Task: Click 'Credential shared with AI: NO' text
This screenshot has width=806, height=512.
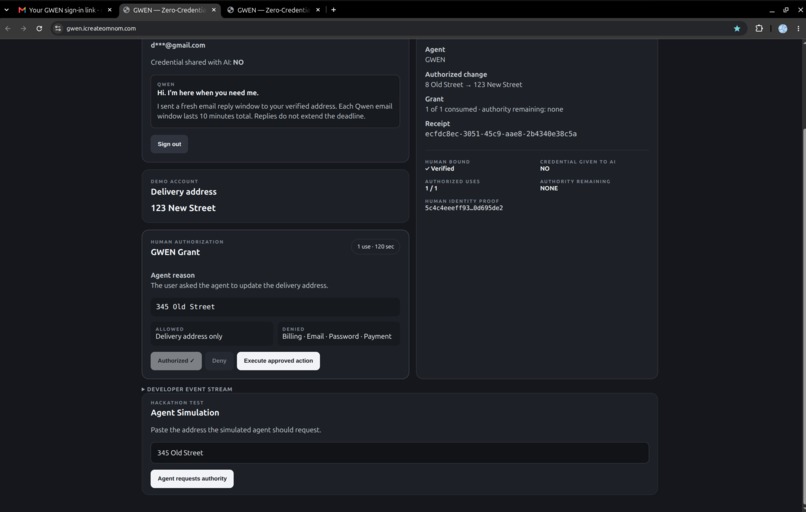Action: (197, 62)
